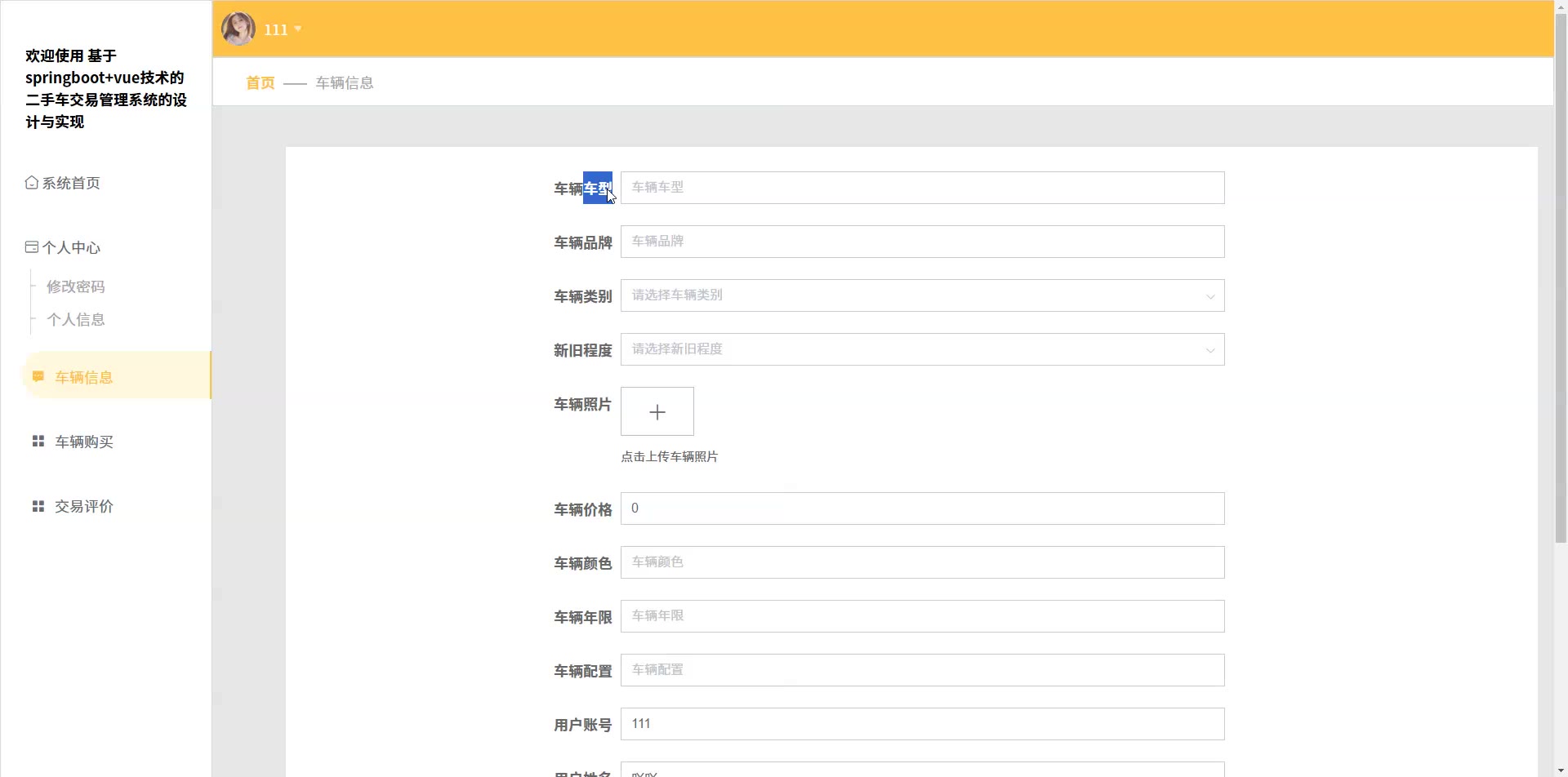Viewport: 1568px width, 777px height.
Task: Click the 用户账号 field showing 111
Action: point(923,724)
